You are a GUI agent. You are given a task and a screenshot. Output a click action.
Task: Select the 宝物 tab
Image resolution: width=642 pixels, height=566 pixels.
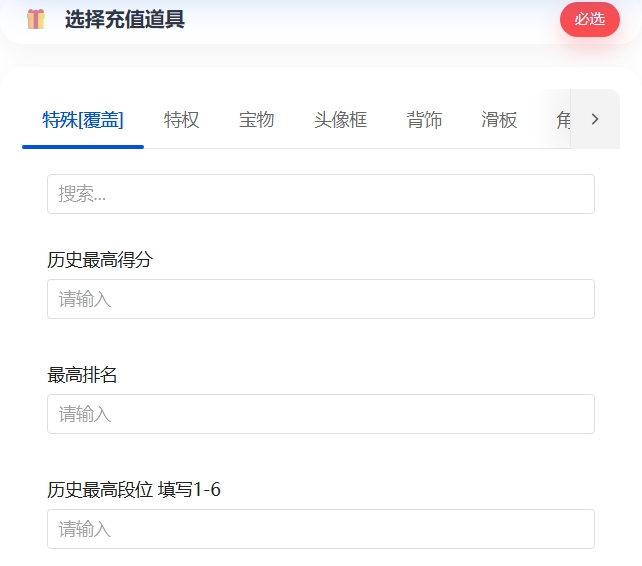click(x=256, y=121)
